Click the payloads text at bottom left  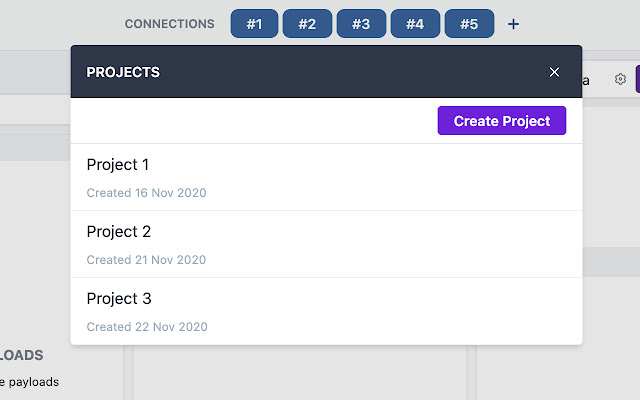(x=30, y=382)
